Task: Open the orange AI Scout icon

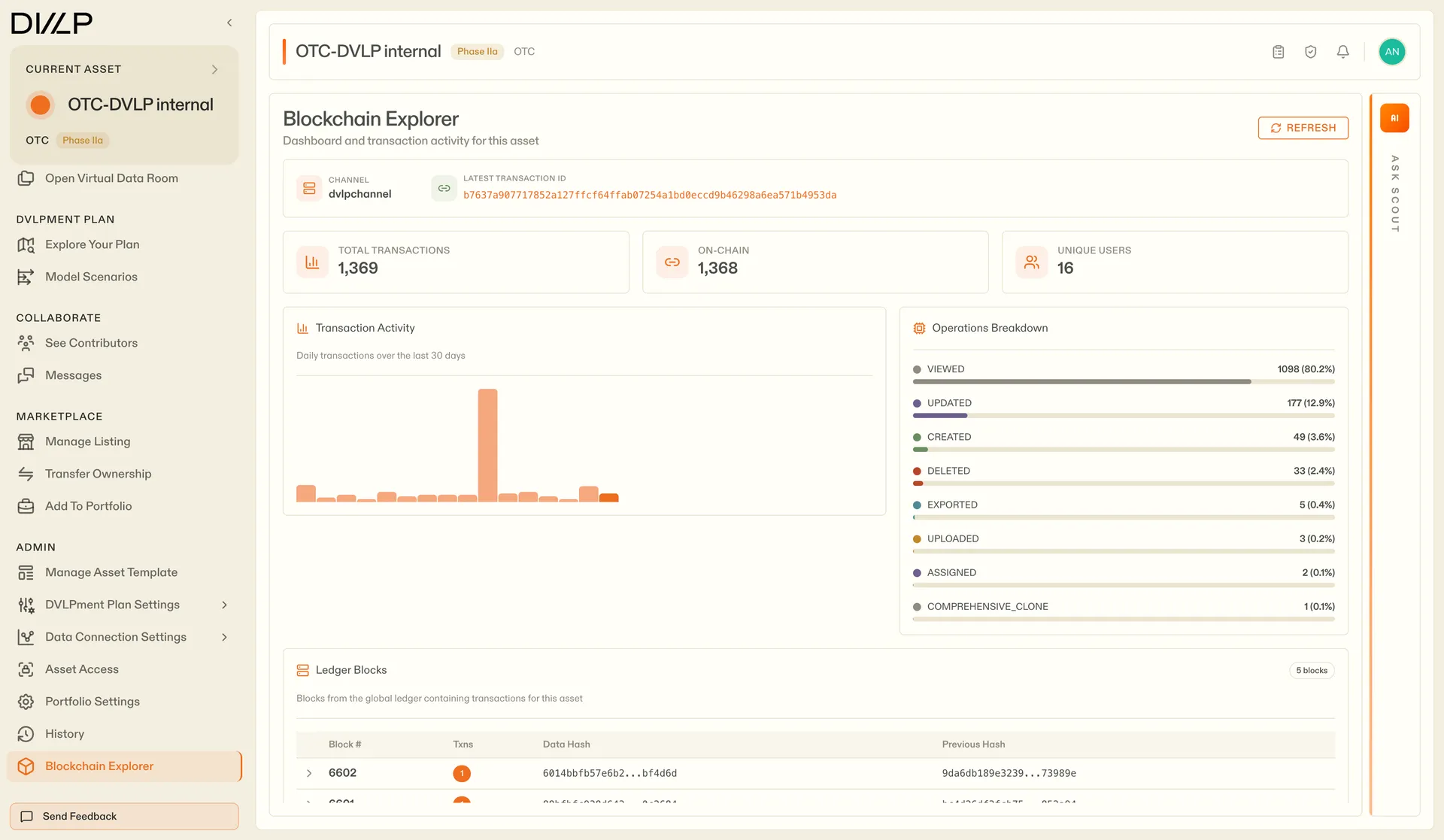Action: coord(1394,118)
